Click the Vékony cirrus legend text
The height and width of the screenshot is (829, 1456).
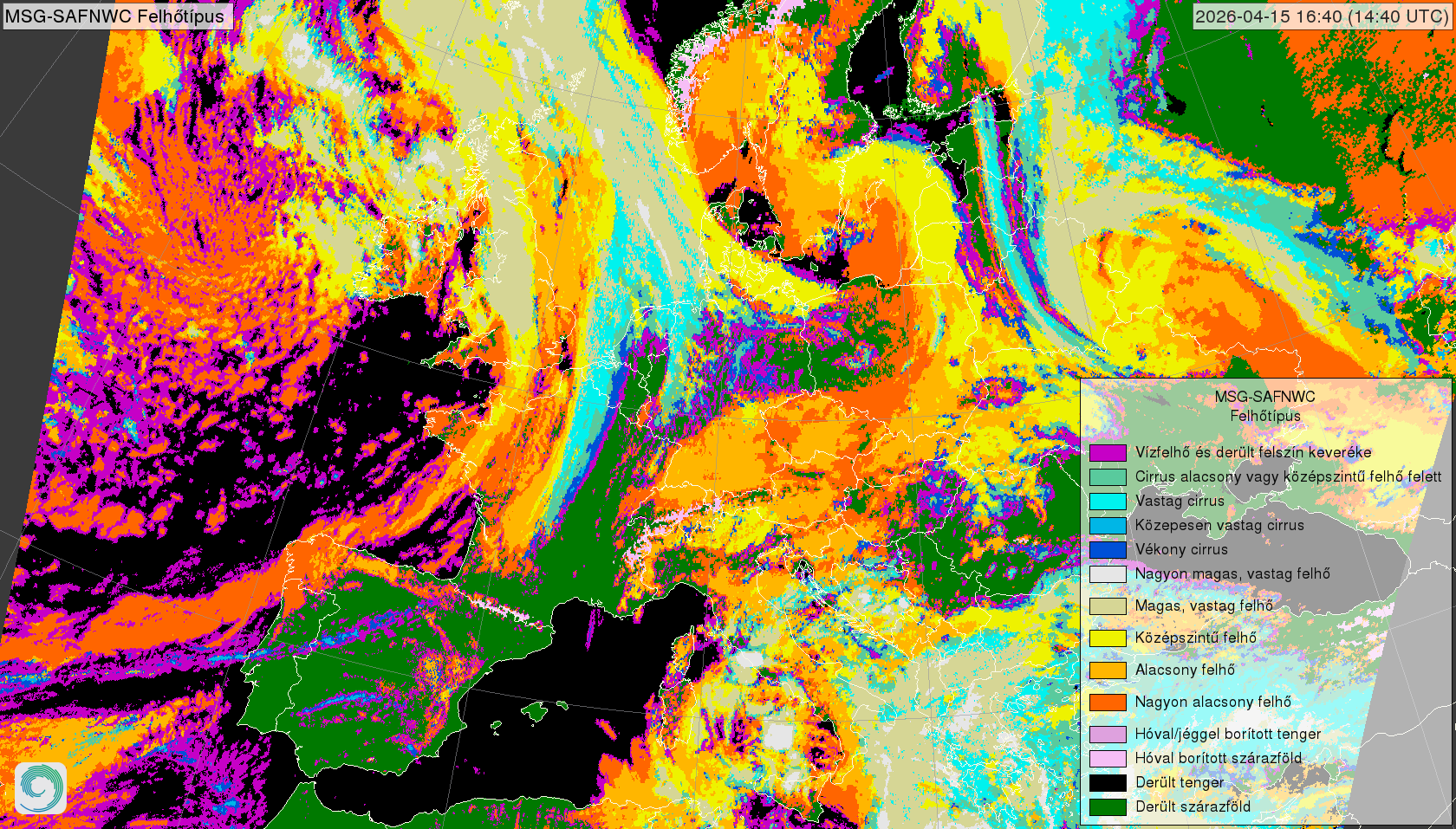point(1181,550)
